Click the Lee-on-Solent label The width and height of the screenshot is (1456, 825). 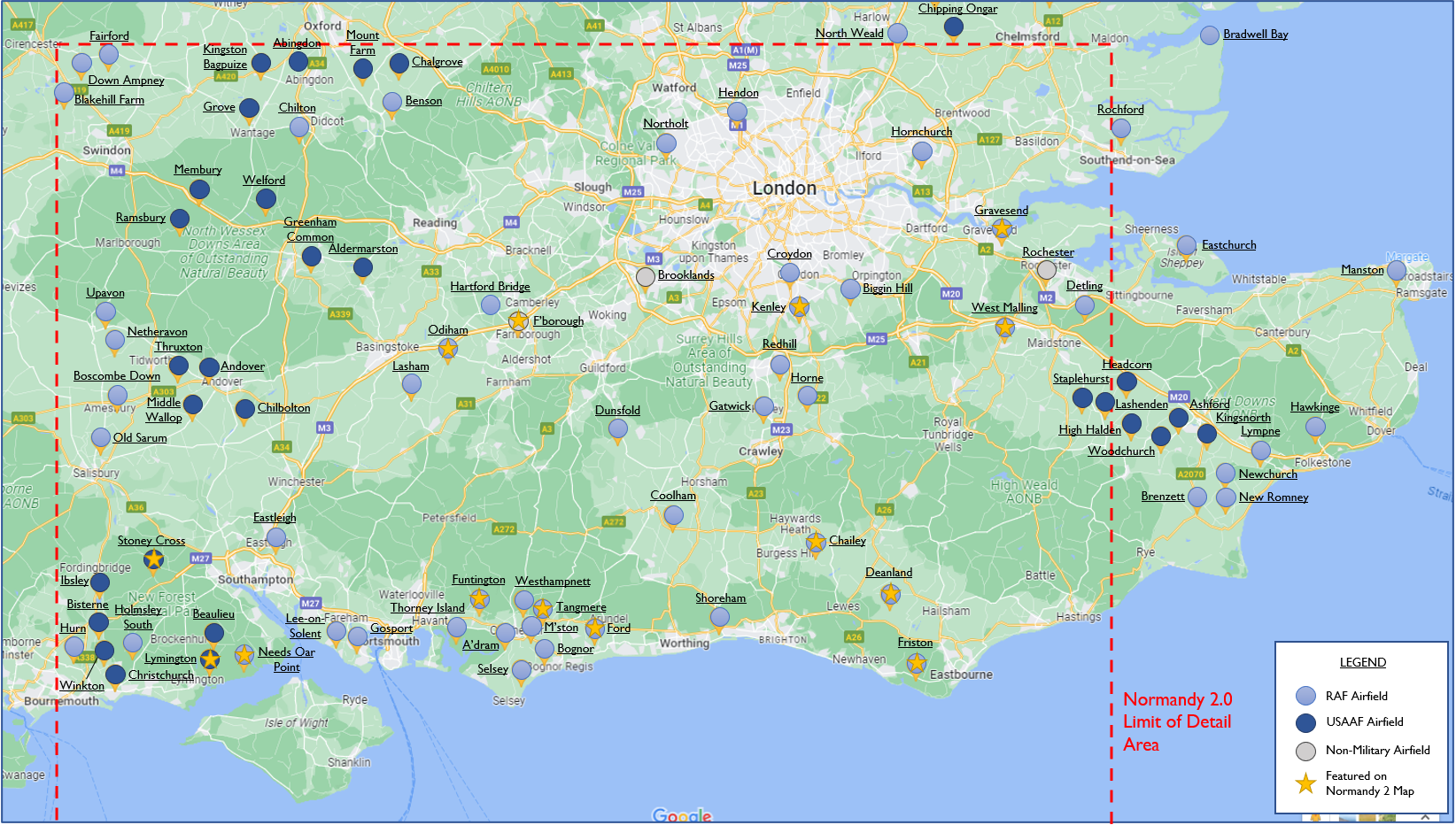pyautogui.click(x=305, y=626)
